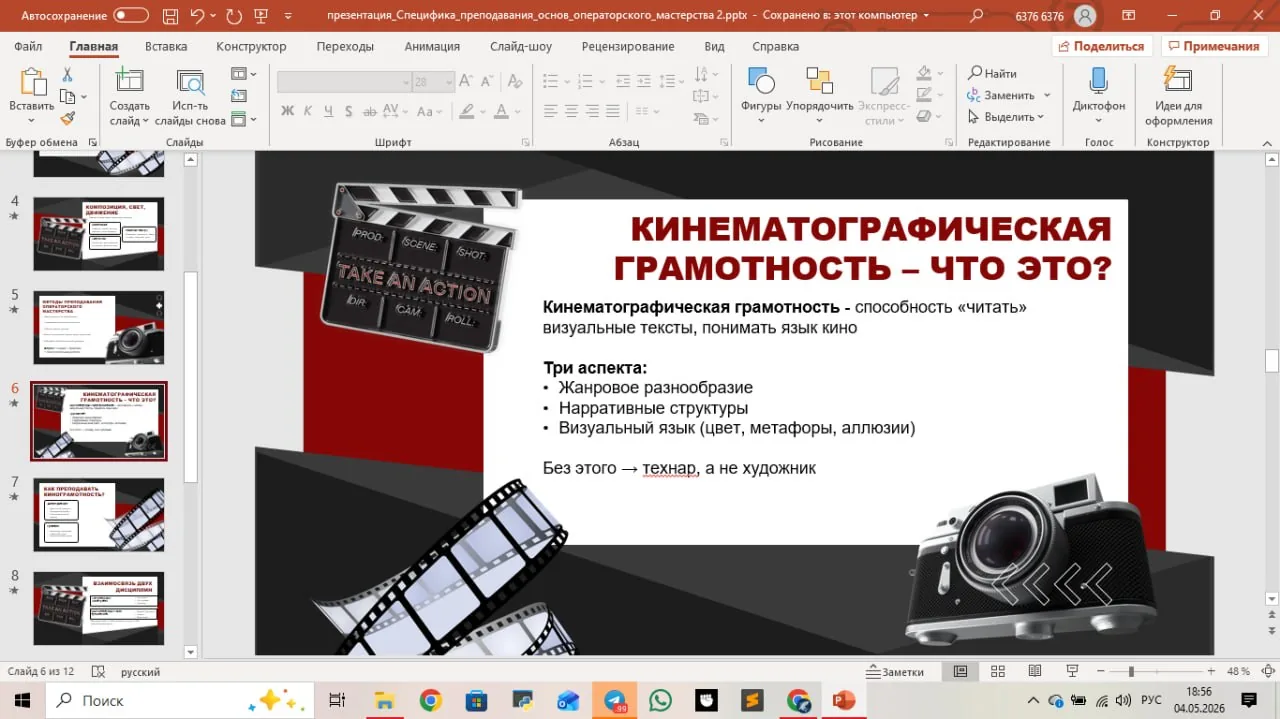
Task: Click the zoom out minus button
Action: pyautogui.click(x=1101, y=671)
